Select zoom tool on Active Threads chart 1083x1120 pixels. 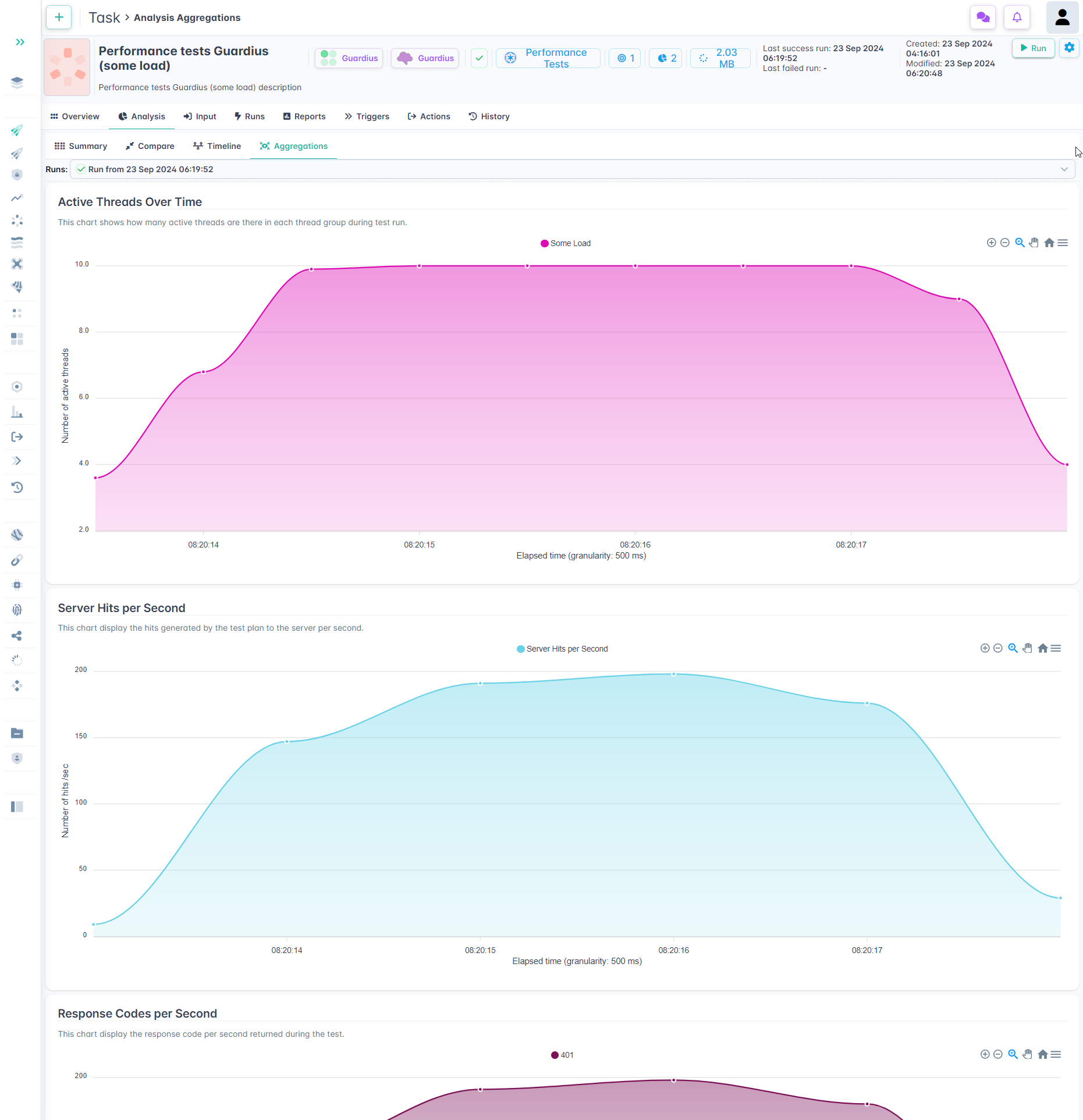[x=1020, y=243]
